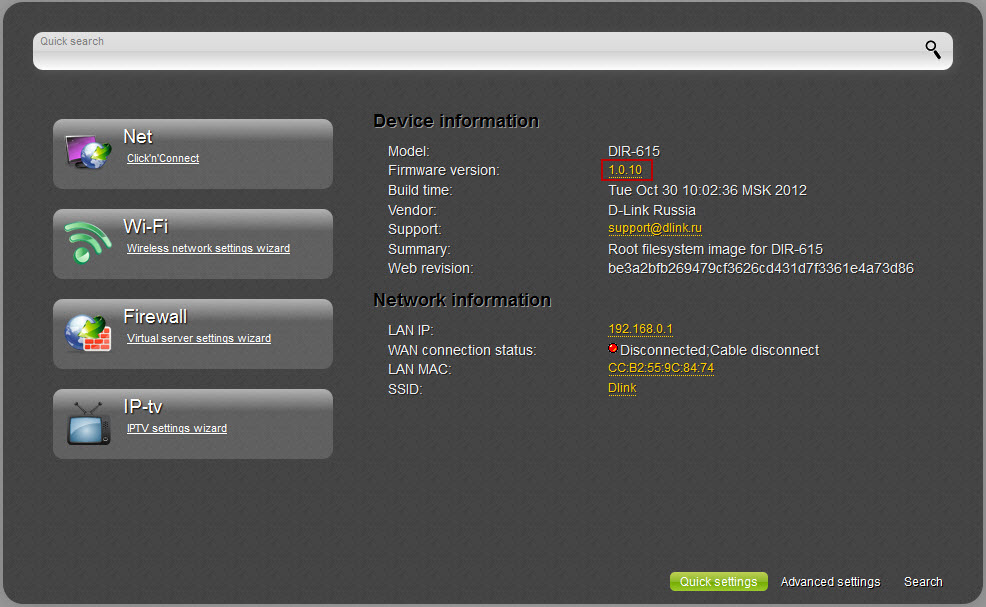Screen dimensions: 986x607
Task: Switch to Quick settings tab
Action: click(x=718, y=582)
